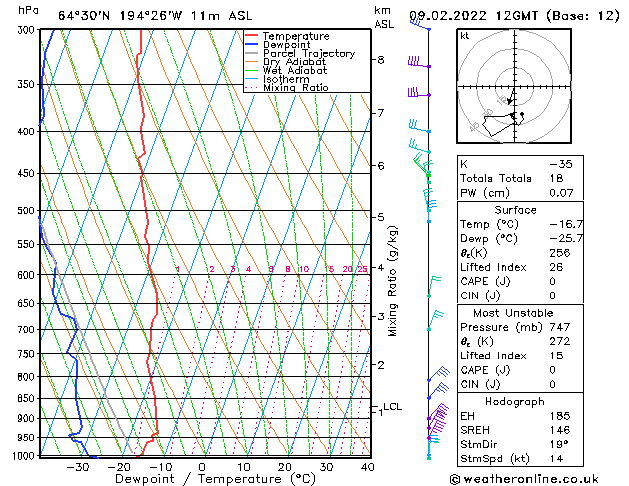Click the LCL level marker
629x486 pixels.
[392, 407]
